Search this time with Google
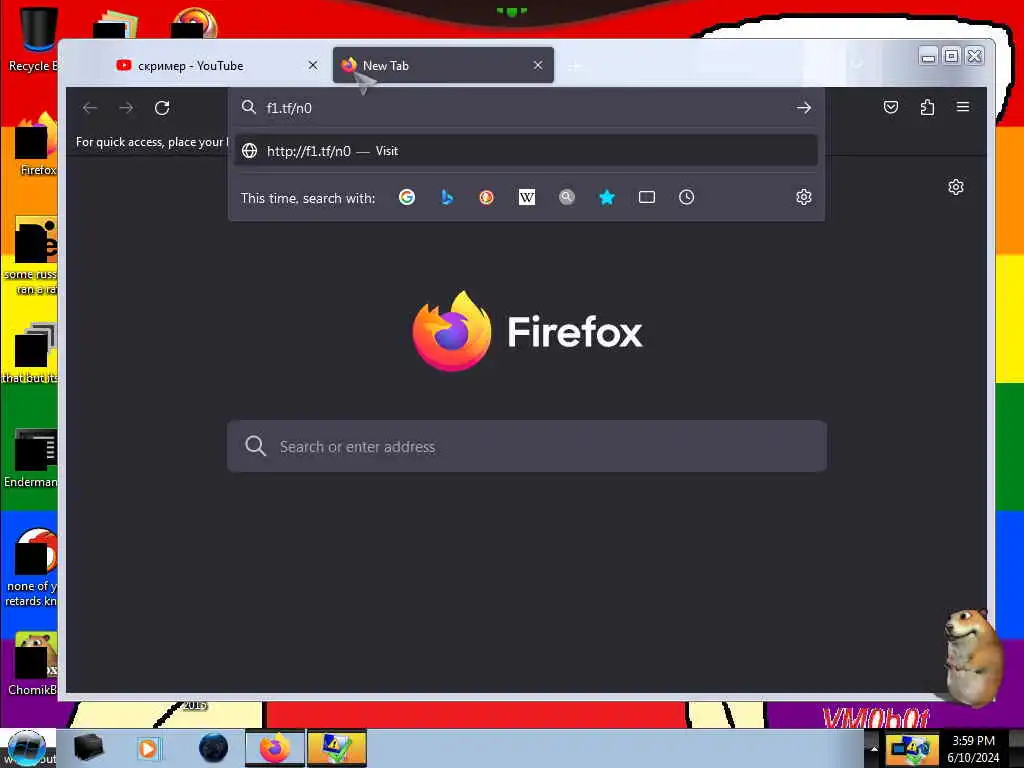 (x=407, y=197)
